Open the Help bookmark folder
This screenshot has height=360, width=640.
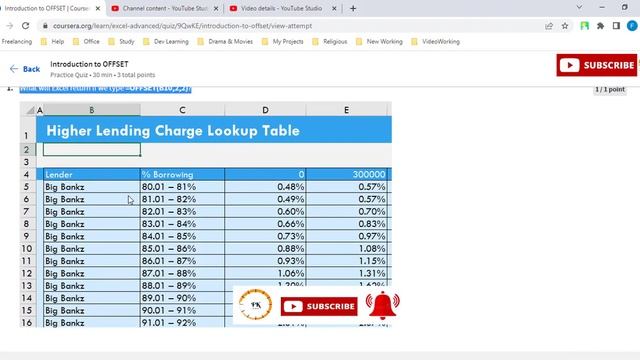[52, 42]
